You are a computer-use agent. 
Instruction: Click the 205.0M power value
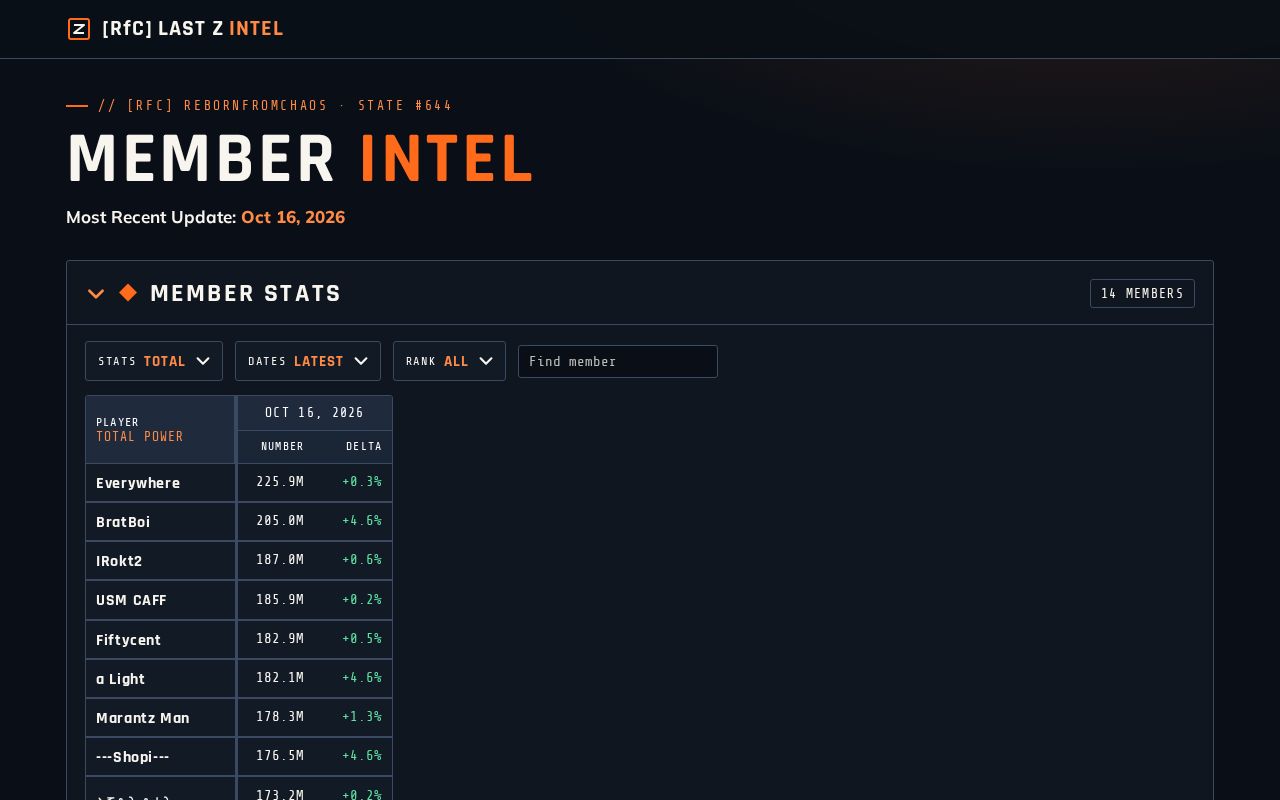point(280,521)
